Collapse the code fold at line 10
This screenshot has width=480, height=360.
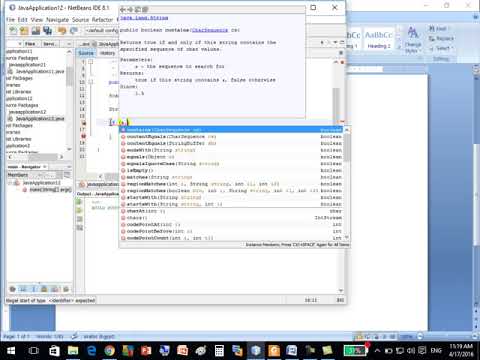click(91, 82)
